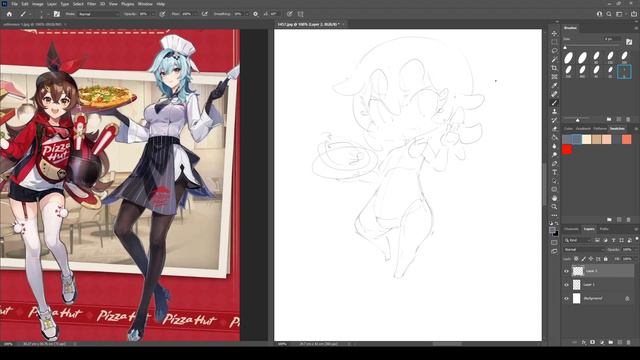Viewport: 640px width, 360px height.
Task: Hide the top selected layer with eye icon
Action: 567,271
